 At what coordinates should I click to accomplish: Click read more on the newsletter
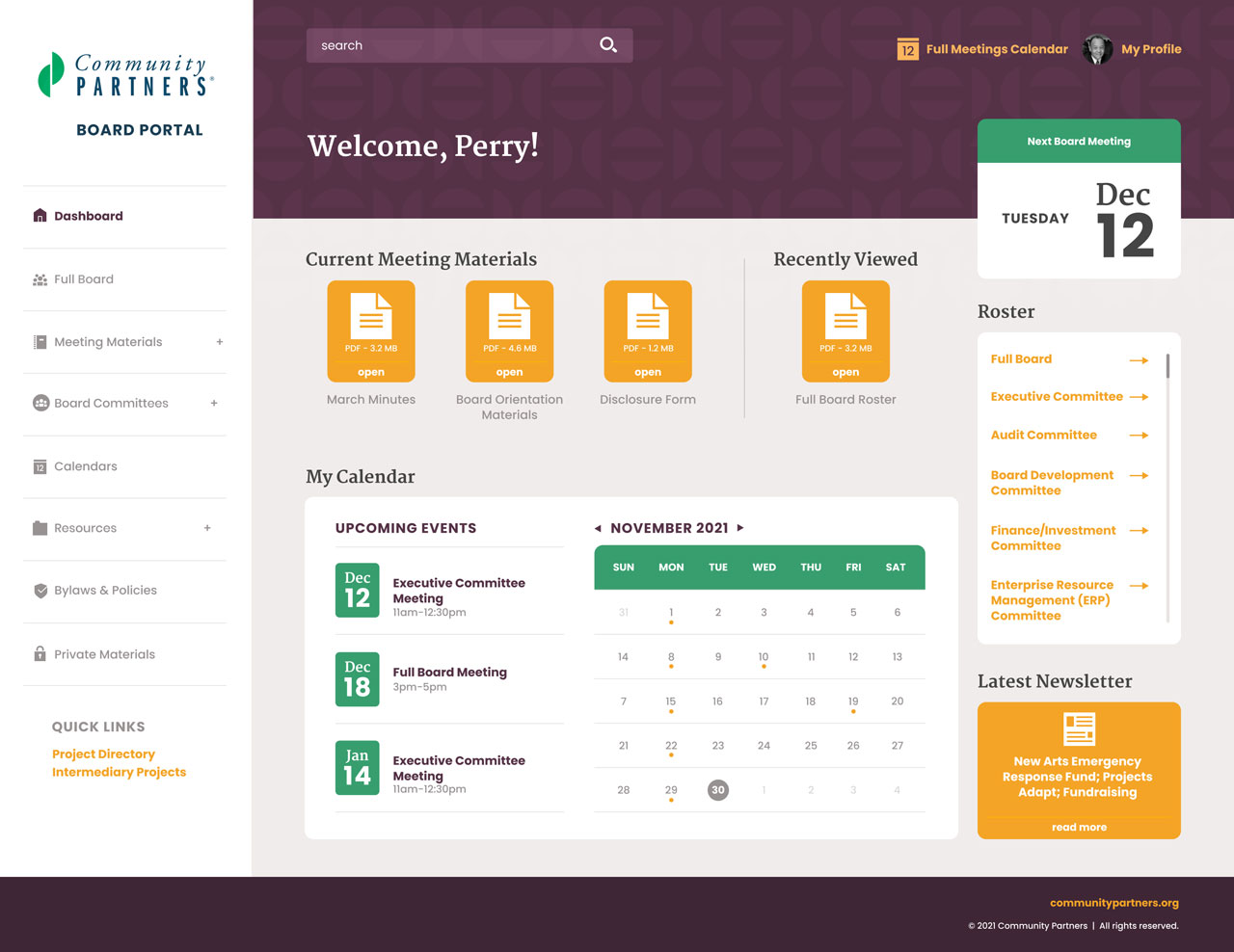point(1079,827)
